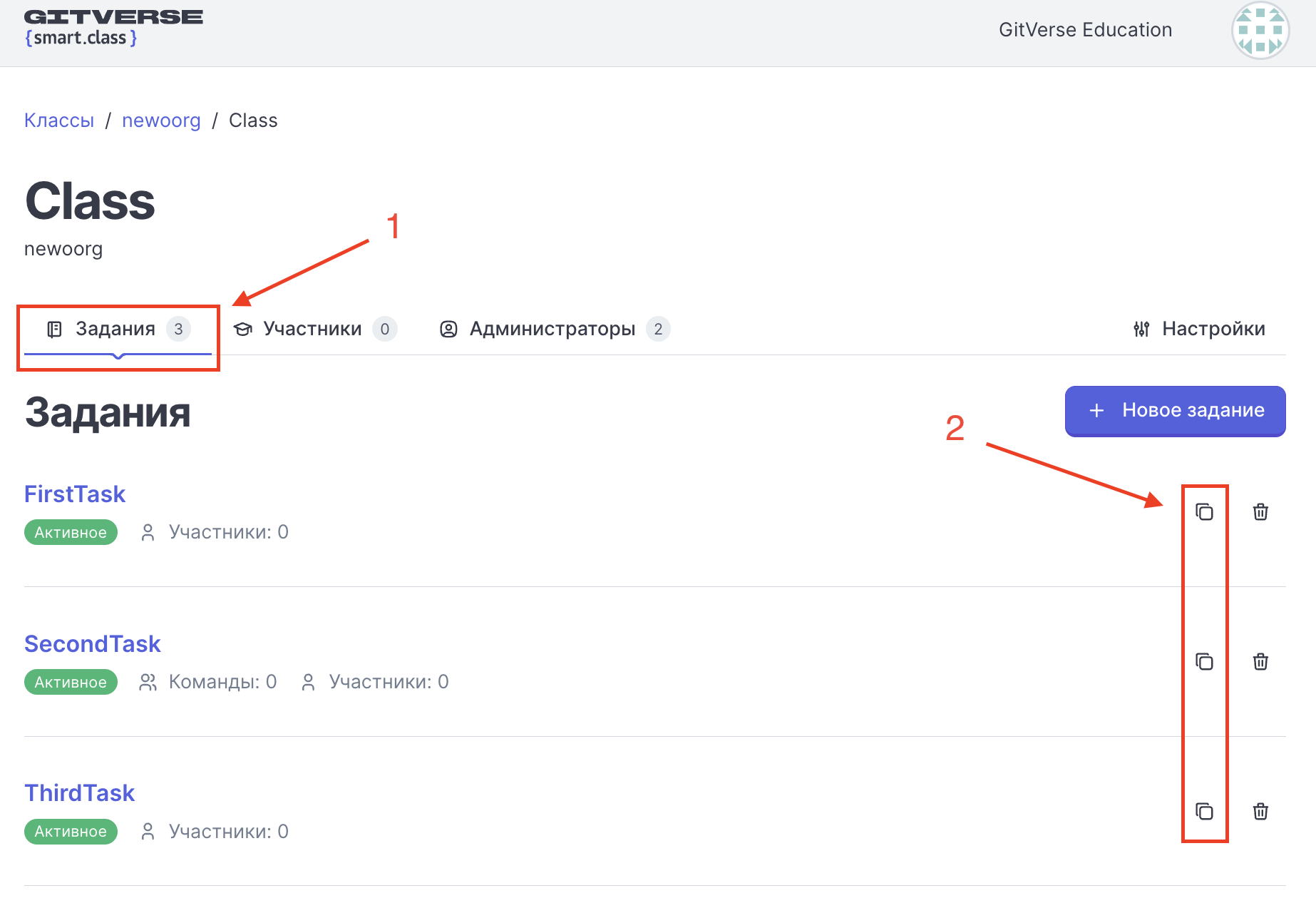1316x913 pixels.
Task: Open the FirstTask link
Action: coord(75,494)
